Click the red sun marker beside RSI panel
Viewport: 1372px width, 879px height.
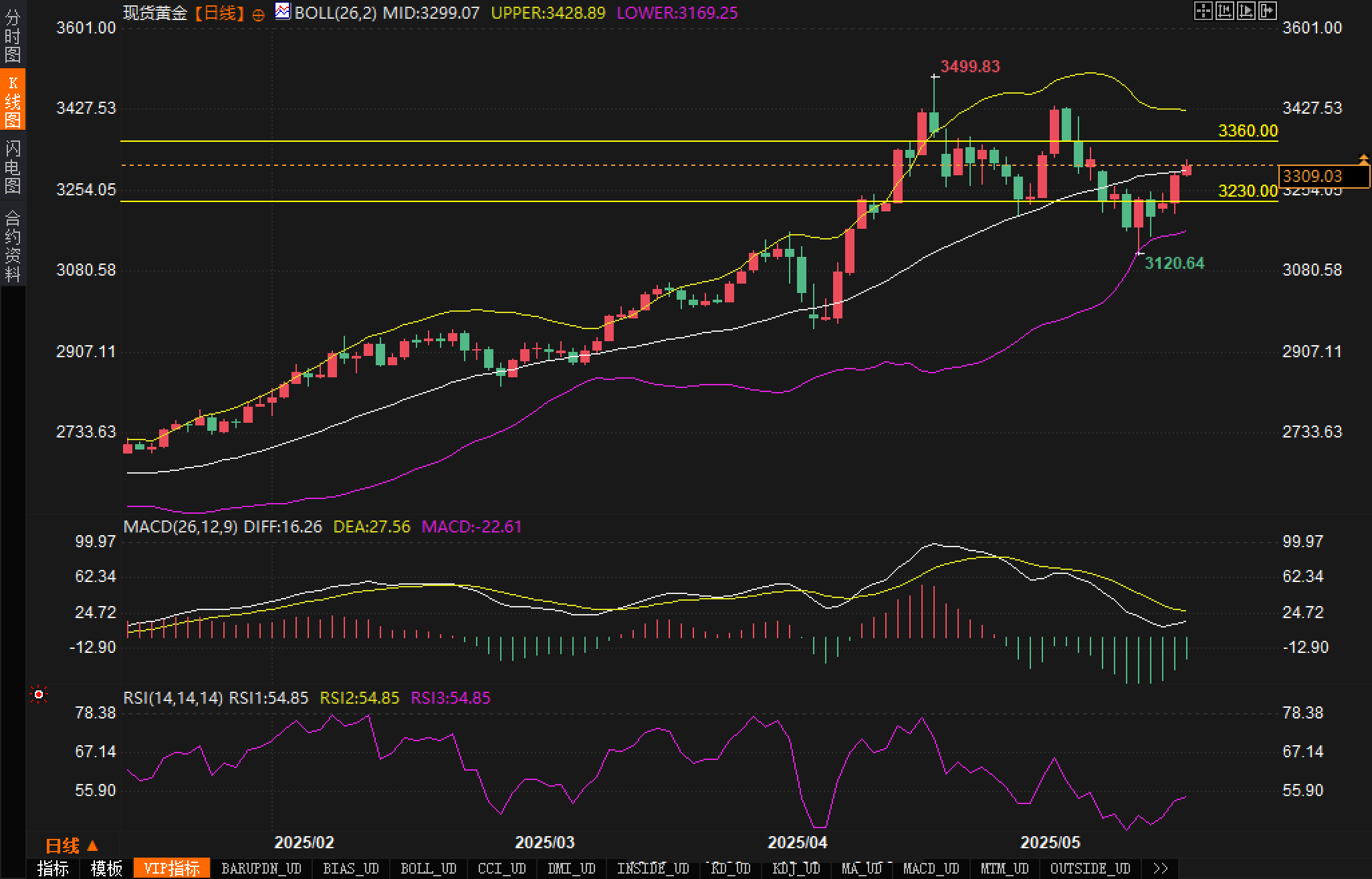click(x=39, y=695)
